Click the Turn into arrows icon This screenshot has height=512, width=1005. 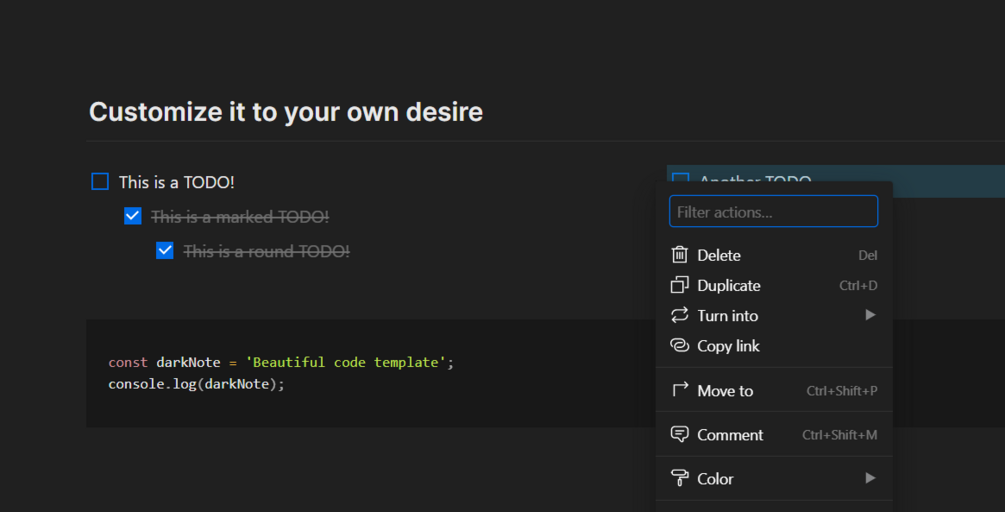click(680, 315)
